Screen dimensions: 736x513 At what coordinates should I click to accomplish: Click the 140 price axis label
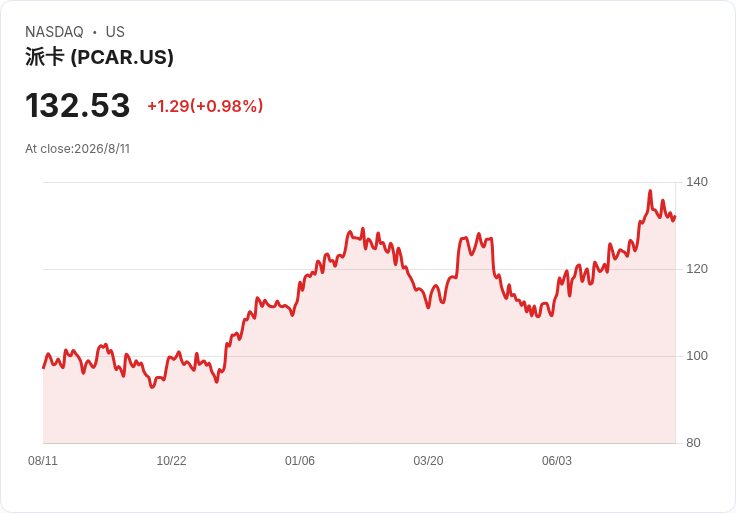[697, 182]
